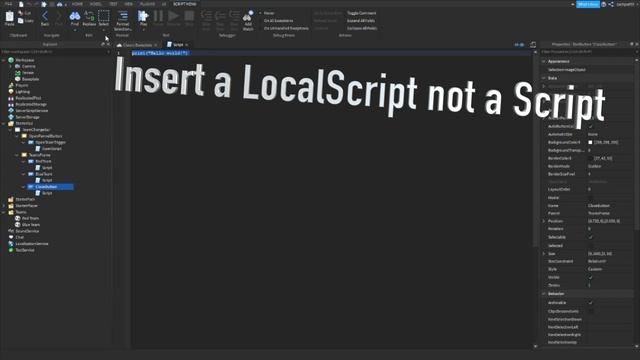Open the VIEW ribbon tab

129,4
